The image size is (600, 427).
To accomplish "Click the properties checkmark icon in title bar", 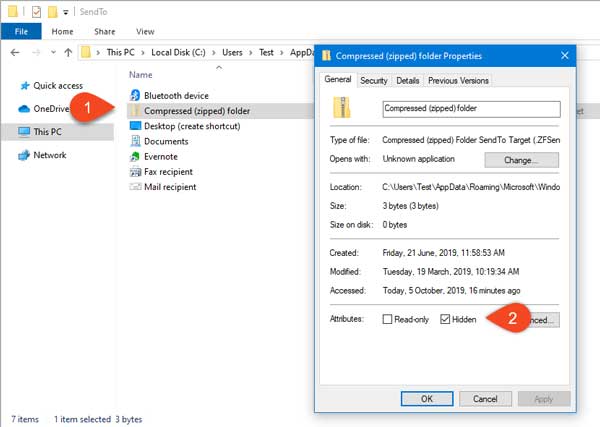I will coord(36,12).
